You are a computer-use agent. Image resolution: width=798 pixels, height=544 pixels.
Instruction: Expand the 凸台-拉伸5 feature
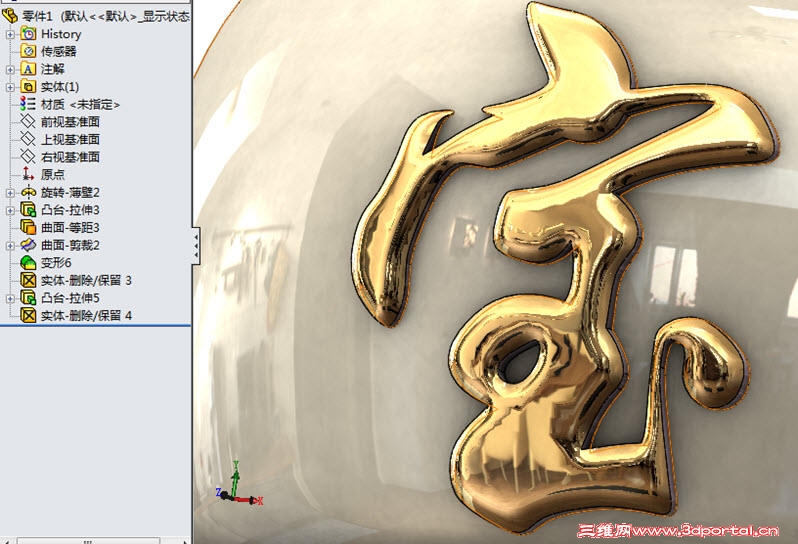click(x=10, y=298)
